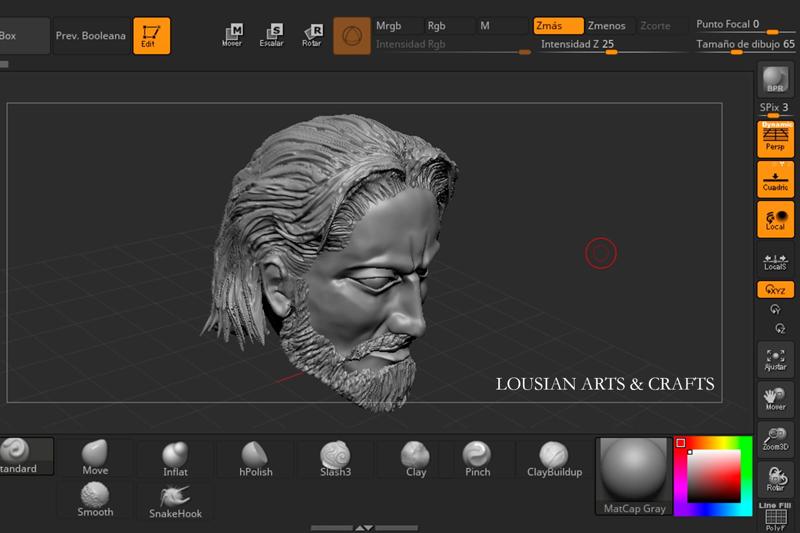Viewport: 800px width, 533px height.
Task: Adjust the Intensidad Rgb slider
Action: pos(453,46)
